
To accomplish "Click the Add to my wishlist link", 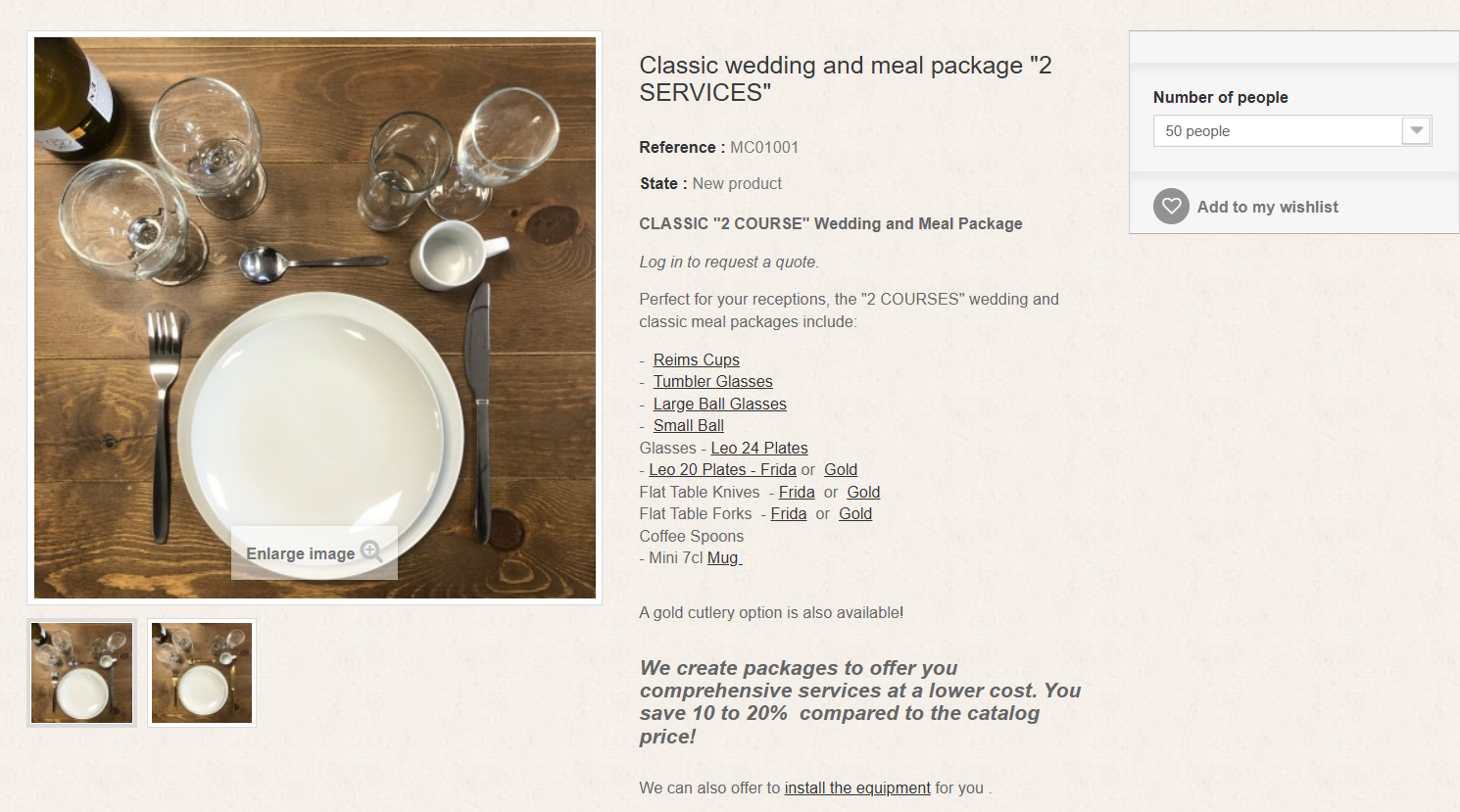I will [x=1267, y=207].
